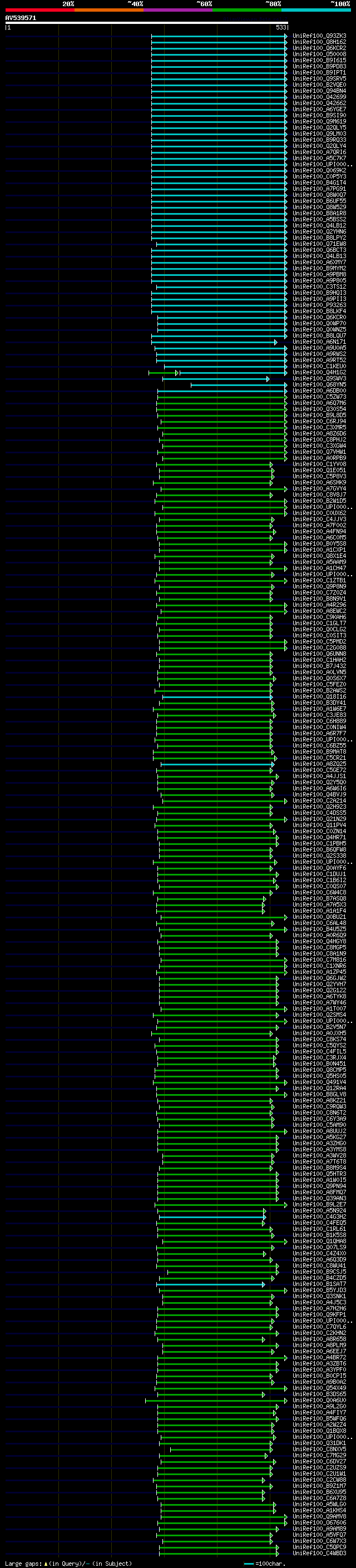Click the white query sequence bar
This screenshot has height=1568, width=356.
pyautogui.click(x=147, y=22)
